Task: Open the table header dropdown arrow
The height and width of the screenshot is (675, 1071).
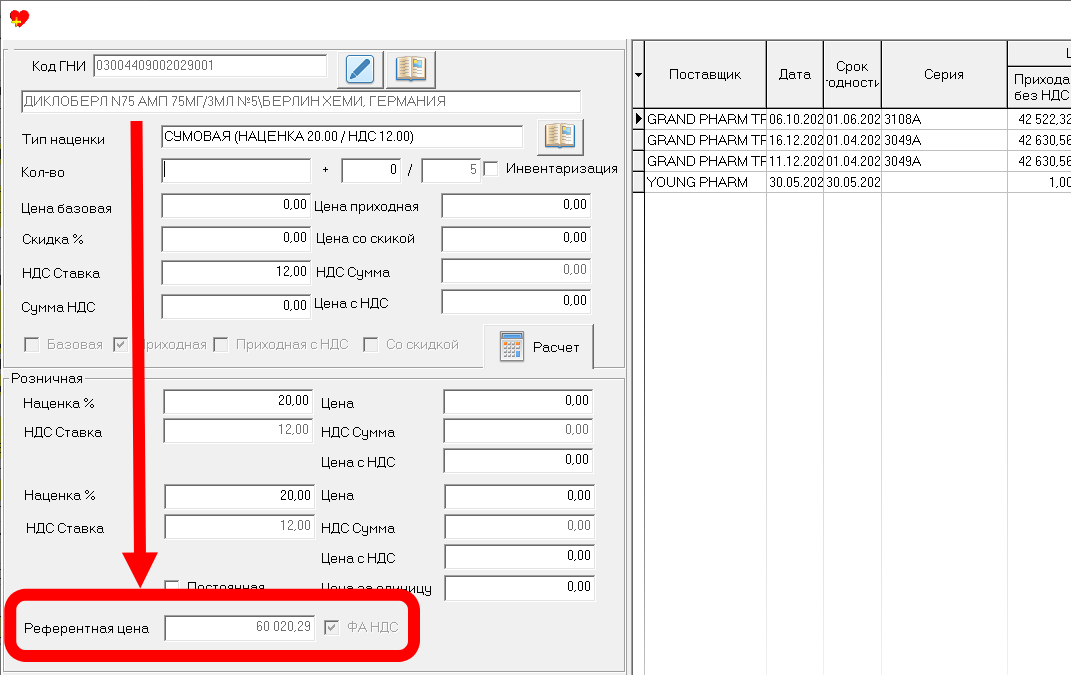Action: click(638, 74)
